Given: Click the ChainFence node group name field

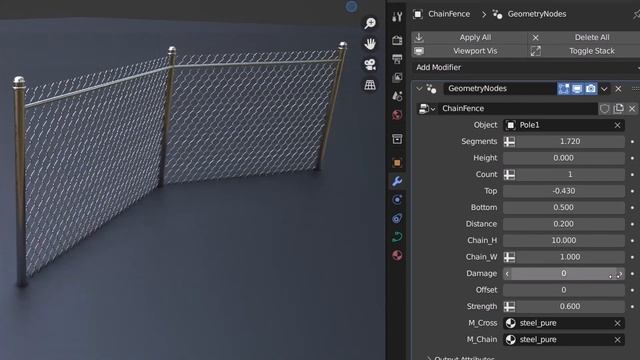Looking at the screenshot, I should coord(518,109).
